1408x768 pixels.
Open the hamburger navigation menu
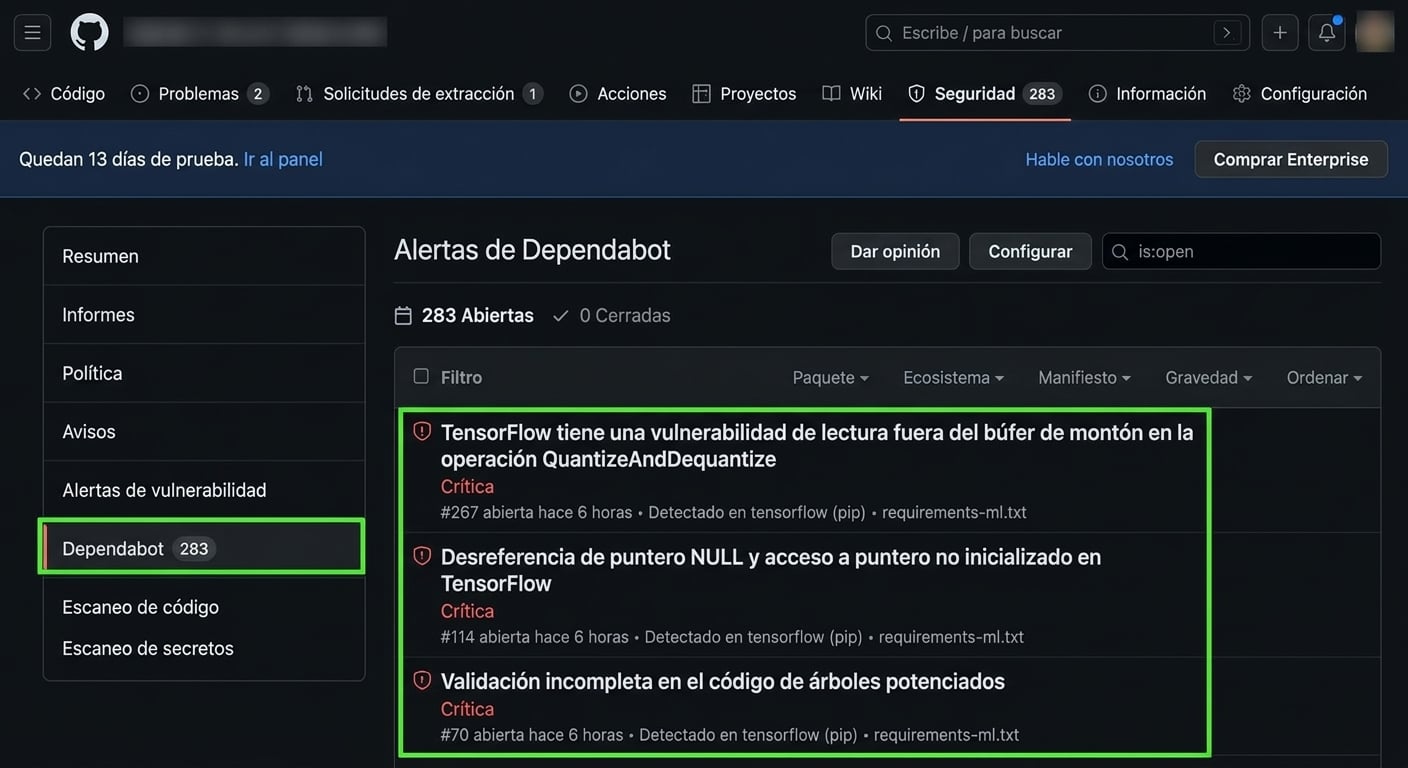[32, 33]
